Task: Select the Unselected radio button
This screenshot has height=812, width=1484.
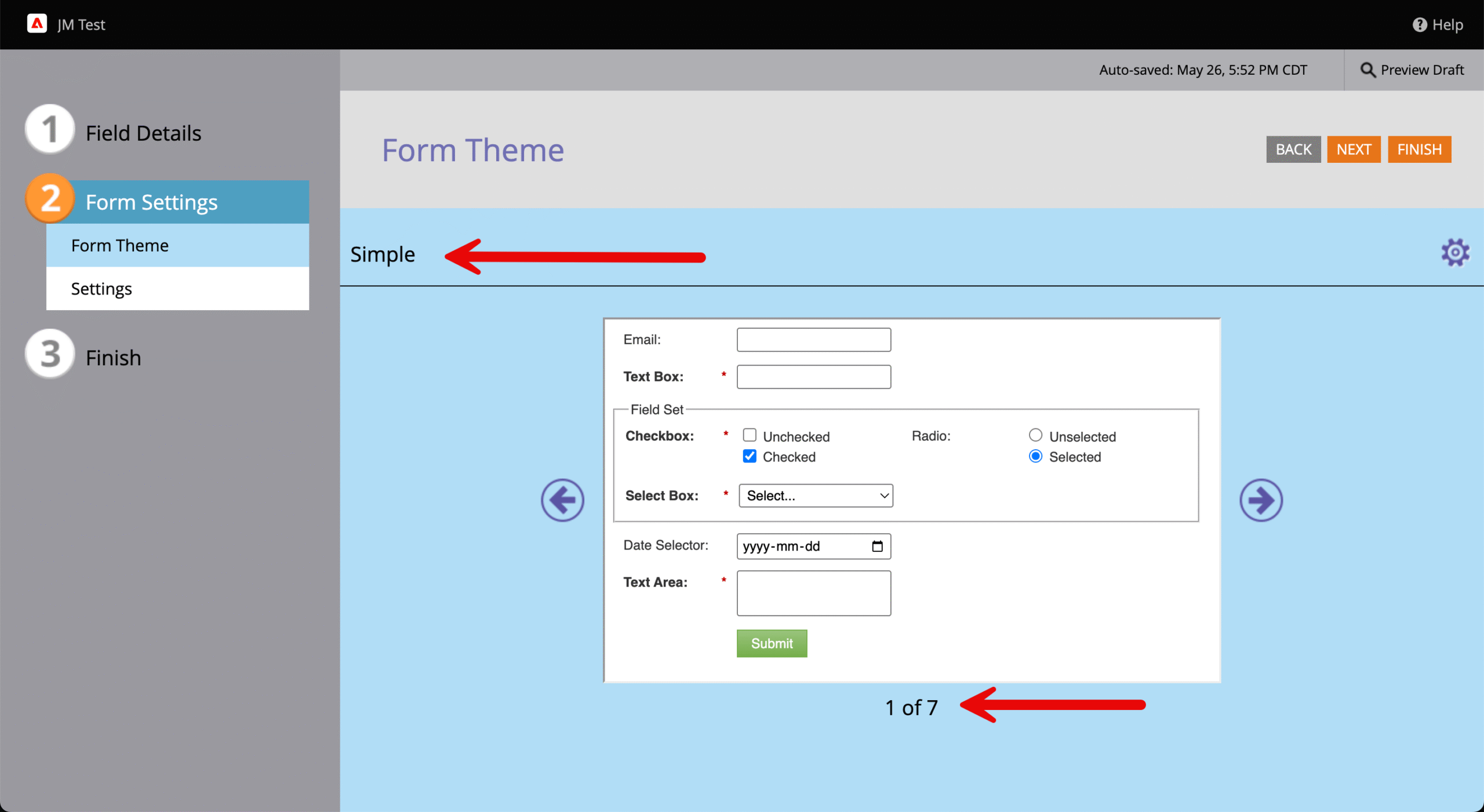Action: pyautogui.click(x=1035, y=435)
